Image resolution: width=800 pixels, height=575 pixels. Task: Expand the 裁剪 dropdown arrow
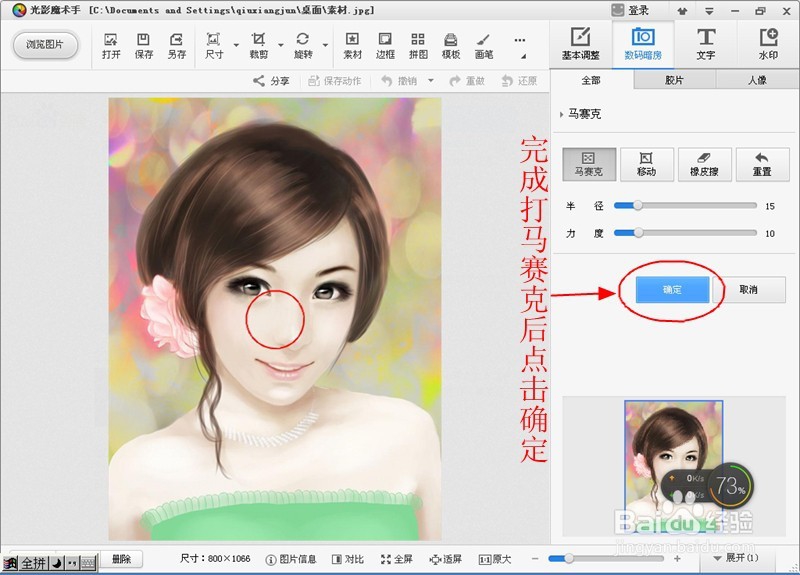[281, 45]
